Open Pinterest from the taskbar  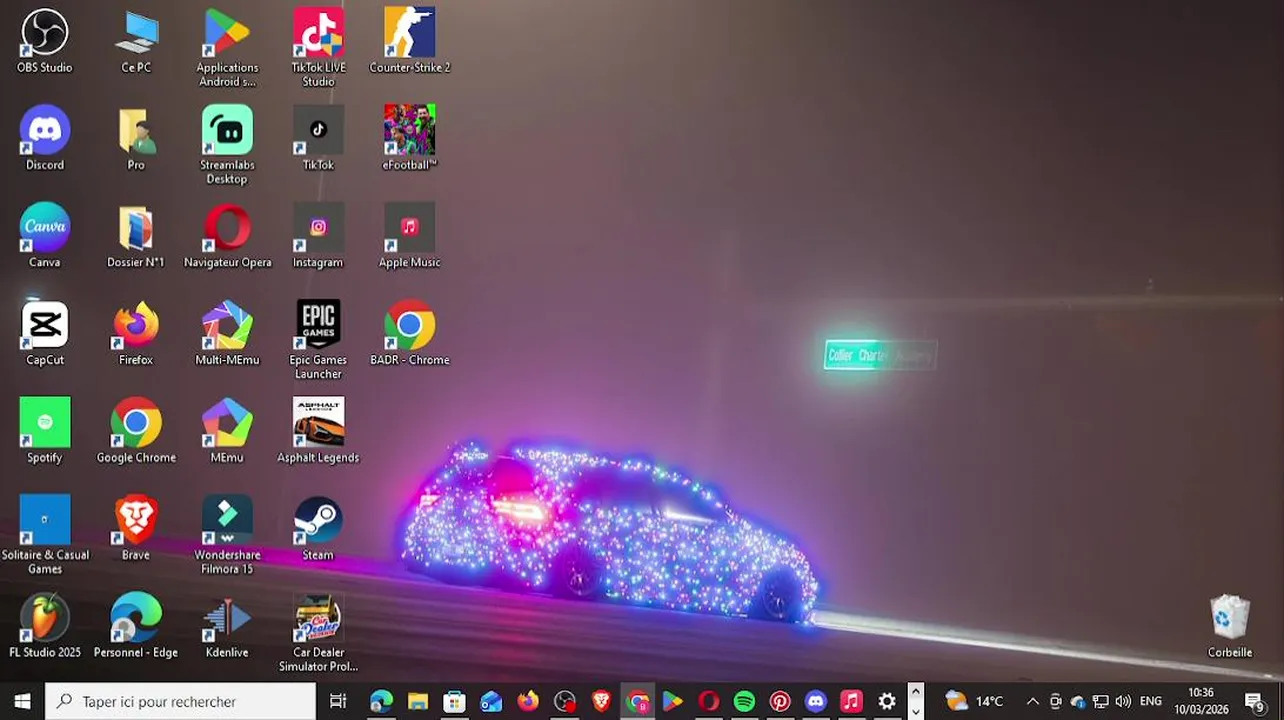(x=780, y=701)
